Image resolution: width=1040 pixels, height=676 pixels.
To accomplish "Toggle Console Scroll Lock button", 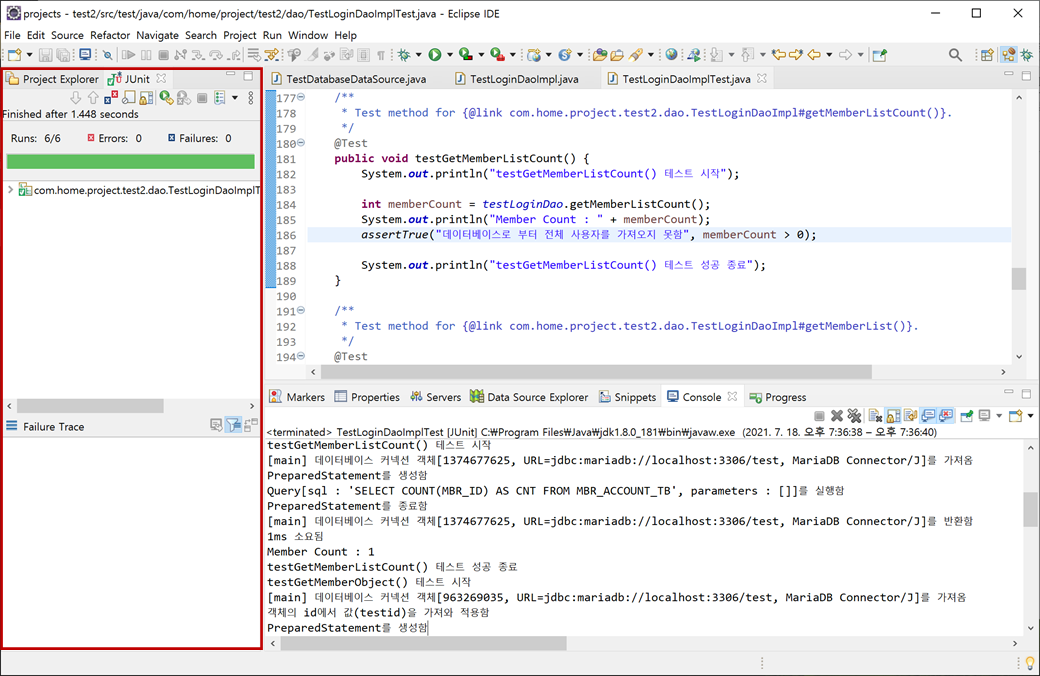I will click(x=893, y=416).
